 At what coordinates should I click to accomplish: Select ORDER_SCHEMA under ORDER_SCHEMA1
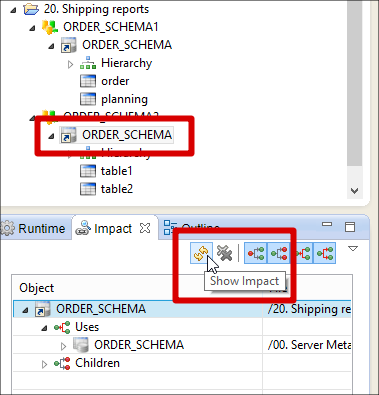point(127,45)
